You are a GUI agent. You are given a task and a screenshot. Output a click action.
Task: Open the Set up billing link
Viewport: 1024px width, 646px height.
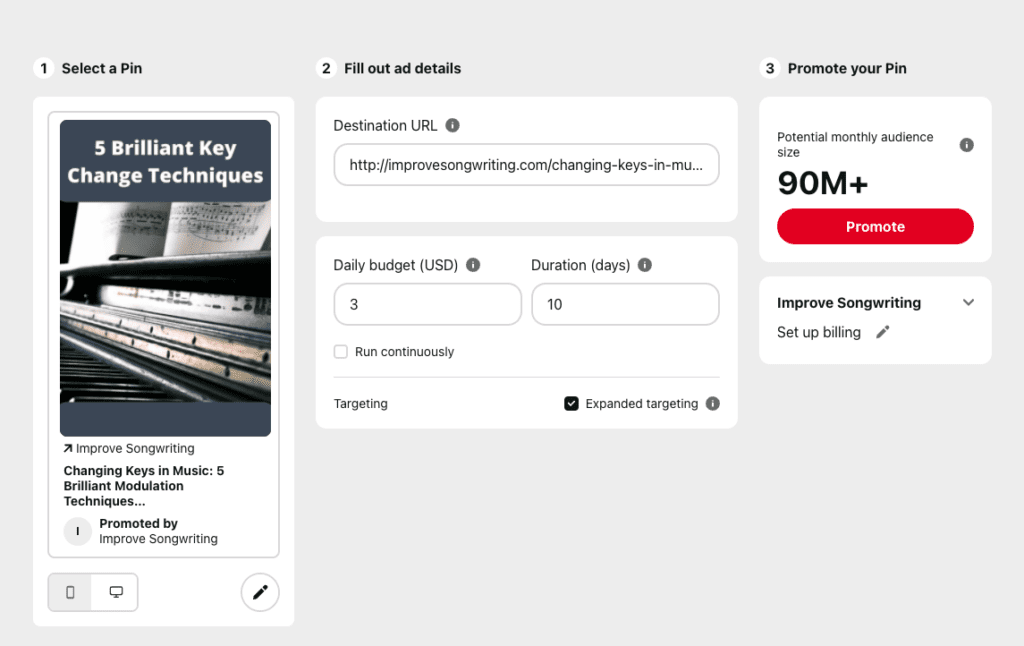[x=818, y=333]
